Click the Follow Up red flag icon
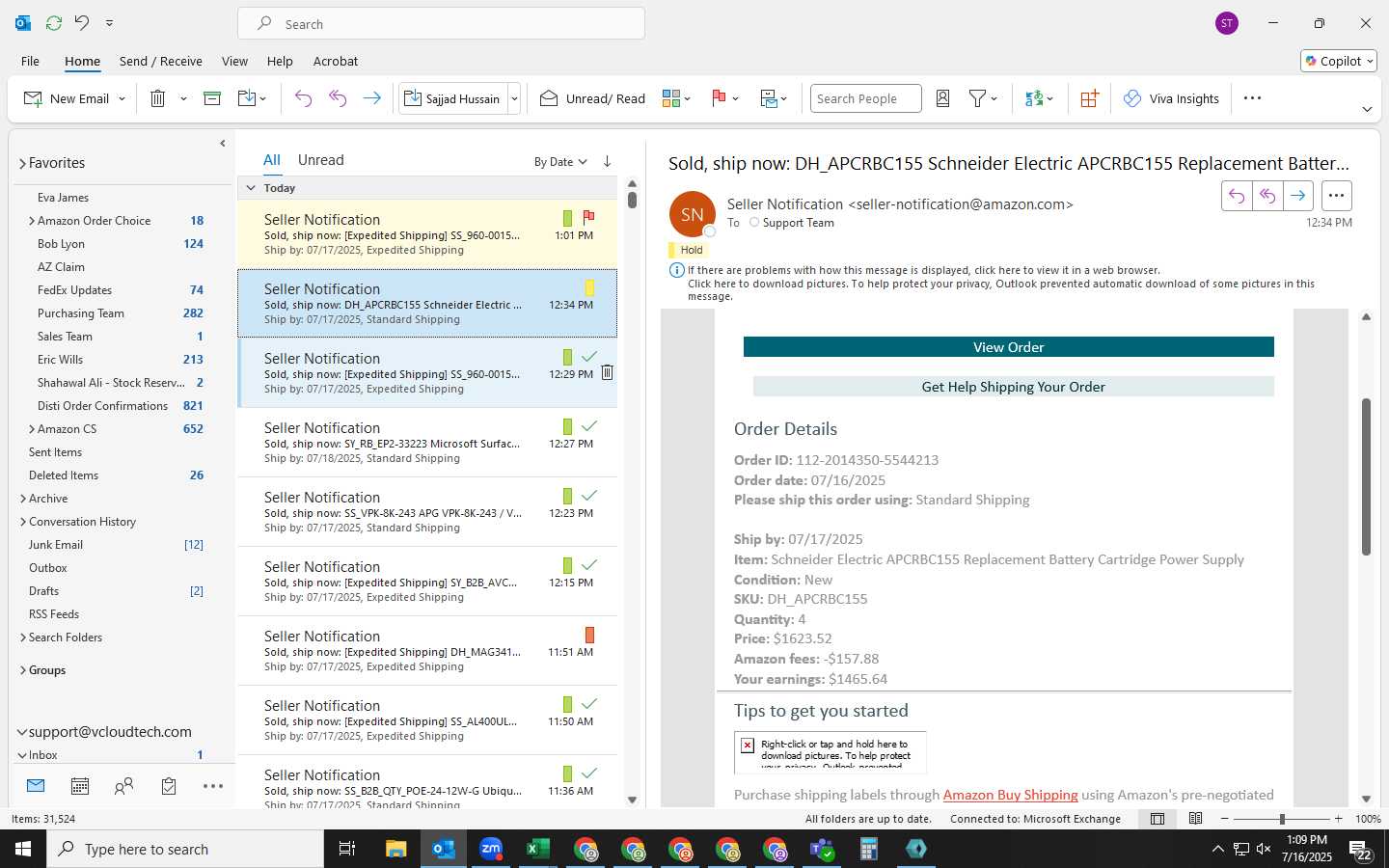This screenshot has height=868, width=1389. coord(719,98)
